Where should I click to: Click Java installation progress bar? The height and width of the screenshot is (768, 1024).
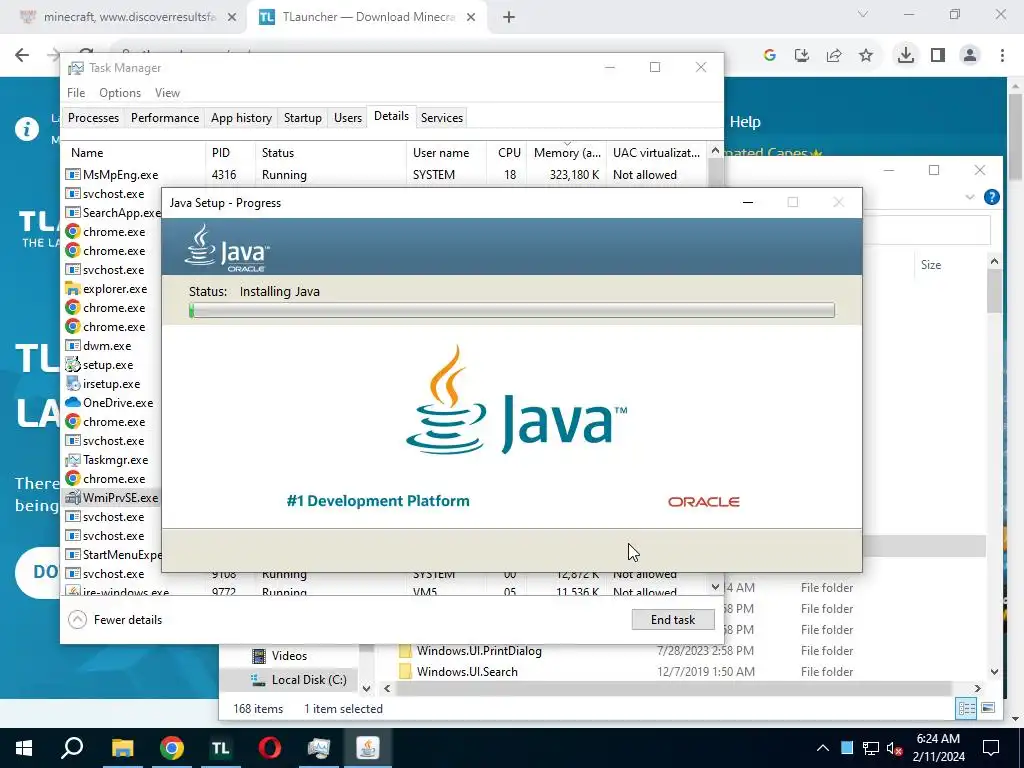(512, 310)
